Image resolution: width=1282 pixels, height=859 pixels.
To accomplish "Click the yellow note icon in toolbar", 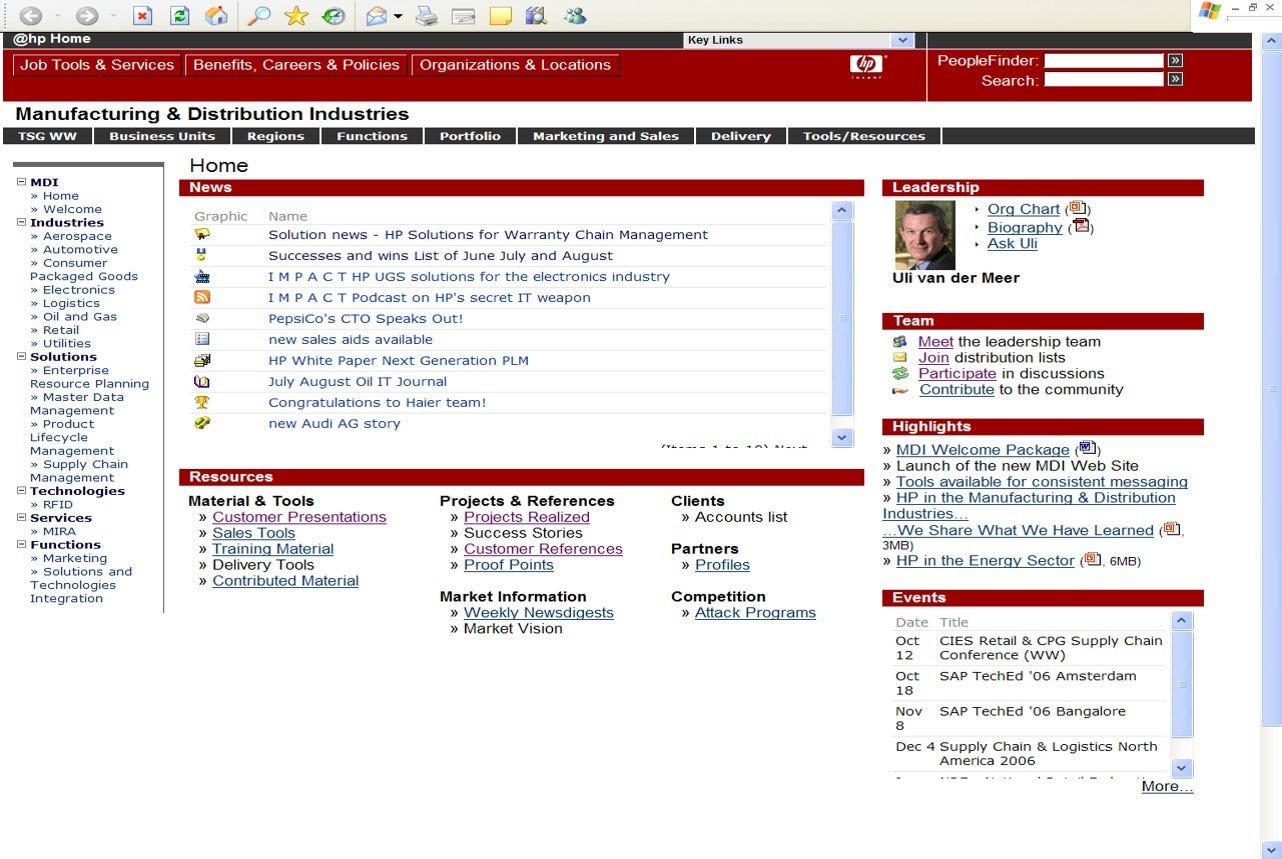I will tap(500, 15).
